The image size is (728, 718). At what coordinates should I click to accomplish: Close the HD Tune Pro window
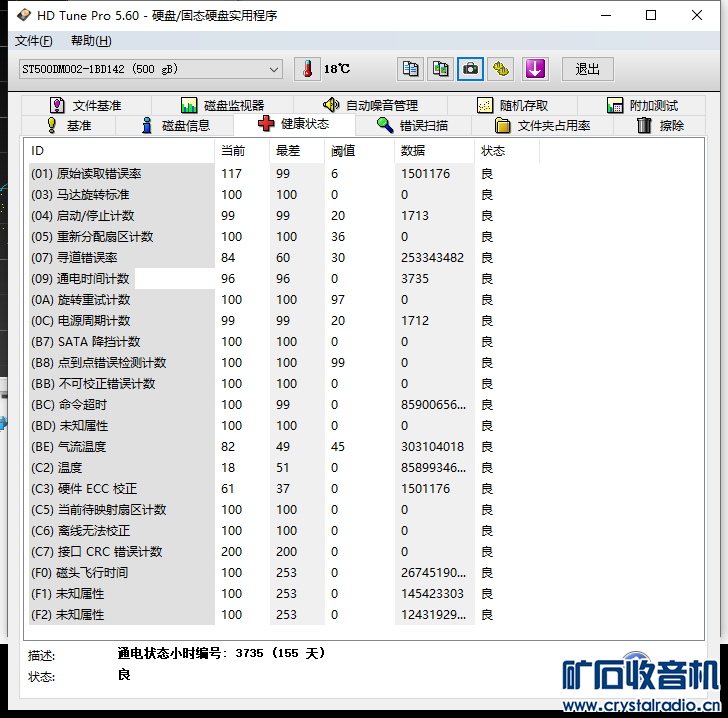click(697, 15)
